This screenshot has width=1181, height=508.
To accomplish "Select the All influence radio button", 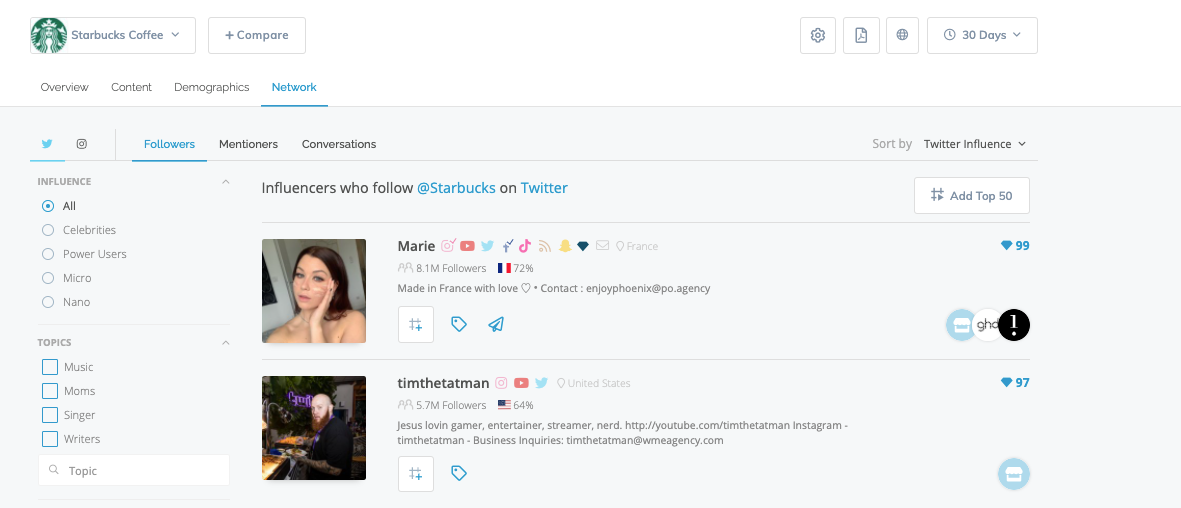I will 48,206.
